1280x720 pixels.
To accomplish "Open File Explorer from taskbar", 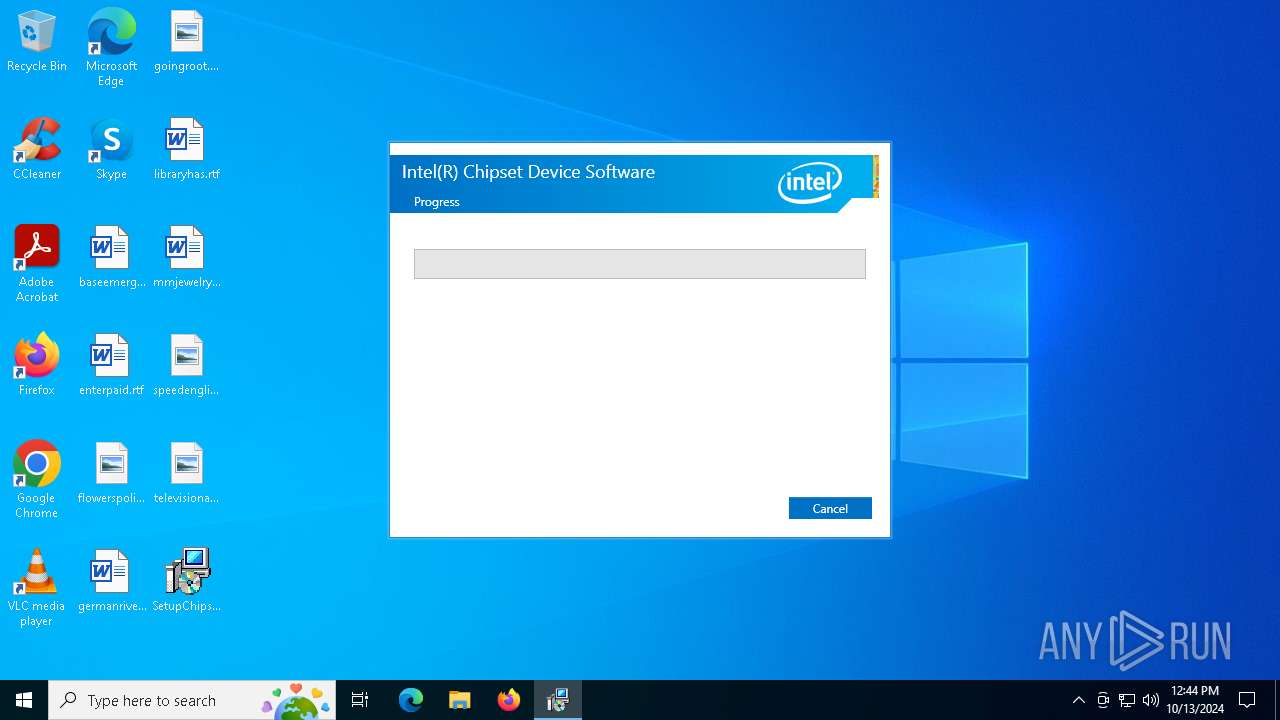I will click(460, 700).
